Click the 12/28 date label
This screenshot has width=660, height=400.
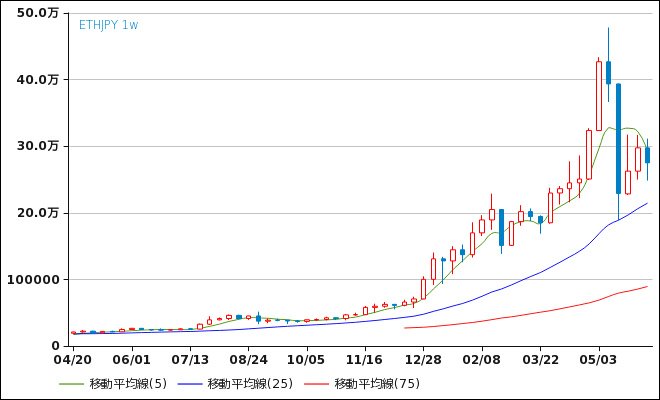pos(423,360)
